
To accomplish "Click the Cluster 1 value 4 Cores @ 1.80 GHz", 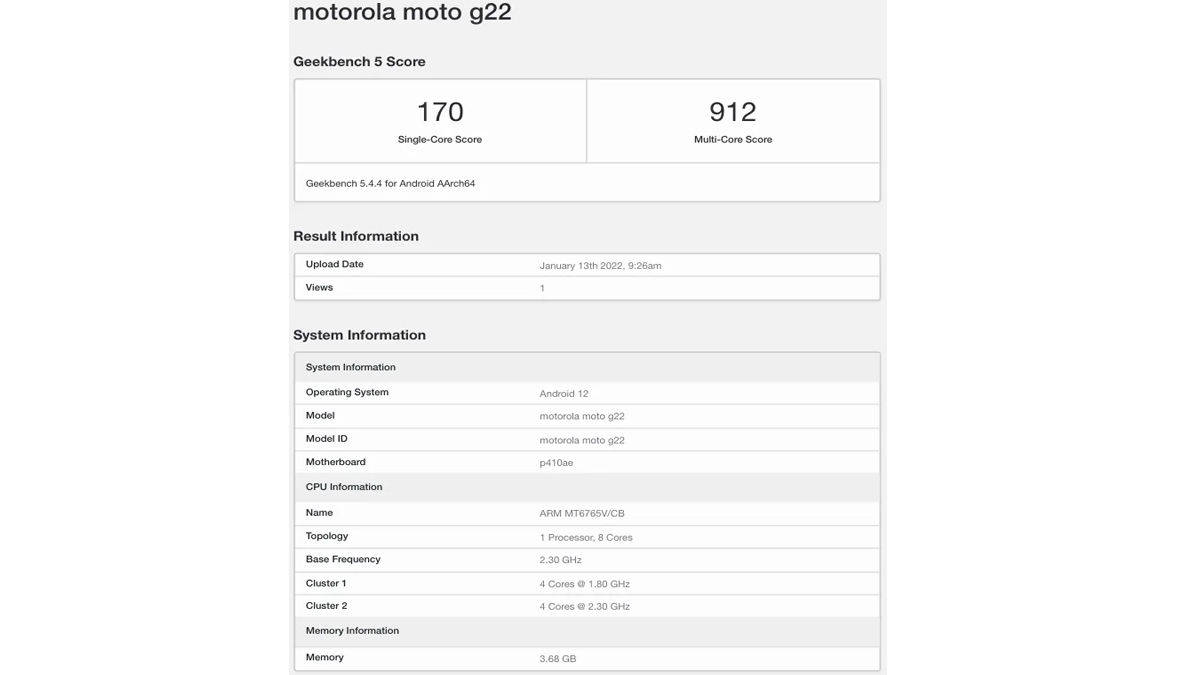I will [x=585, y=583].
